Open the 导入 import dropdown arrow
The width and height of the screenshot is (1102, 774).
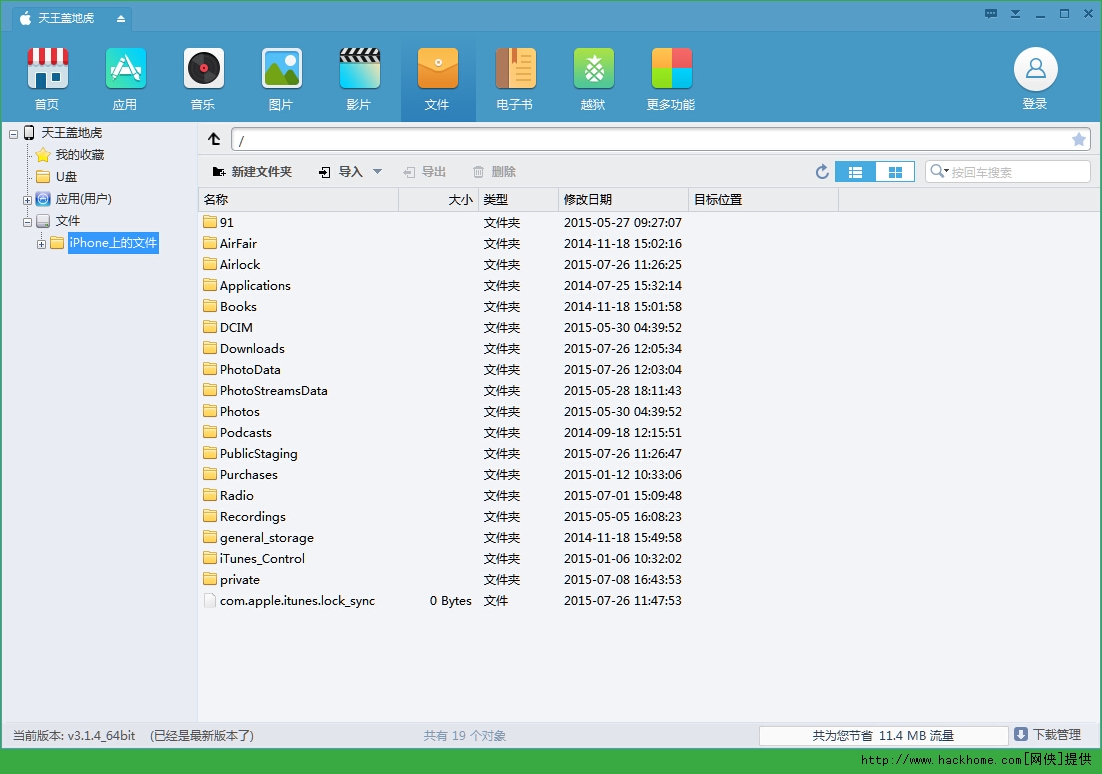377,172
